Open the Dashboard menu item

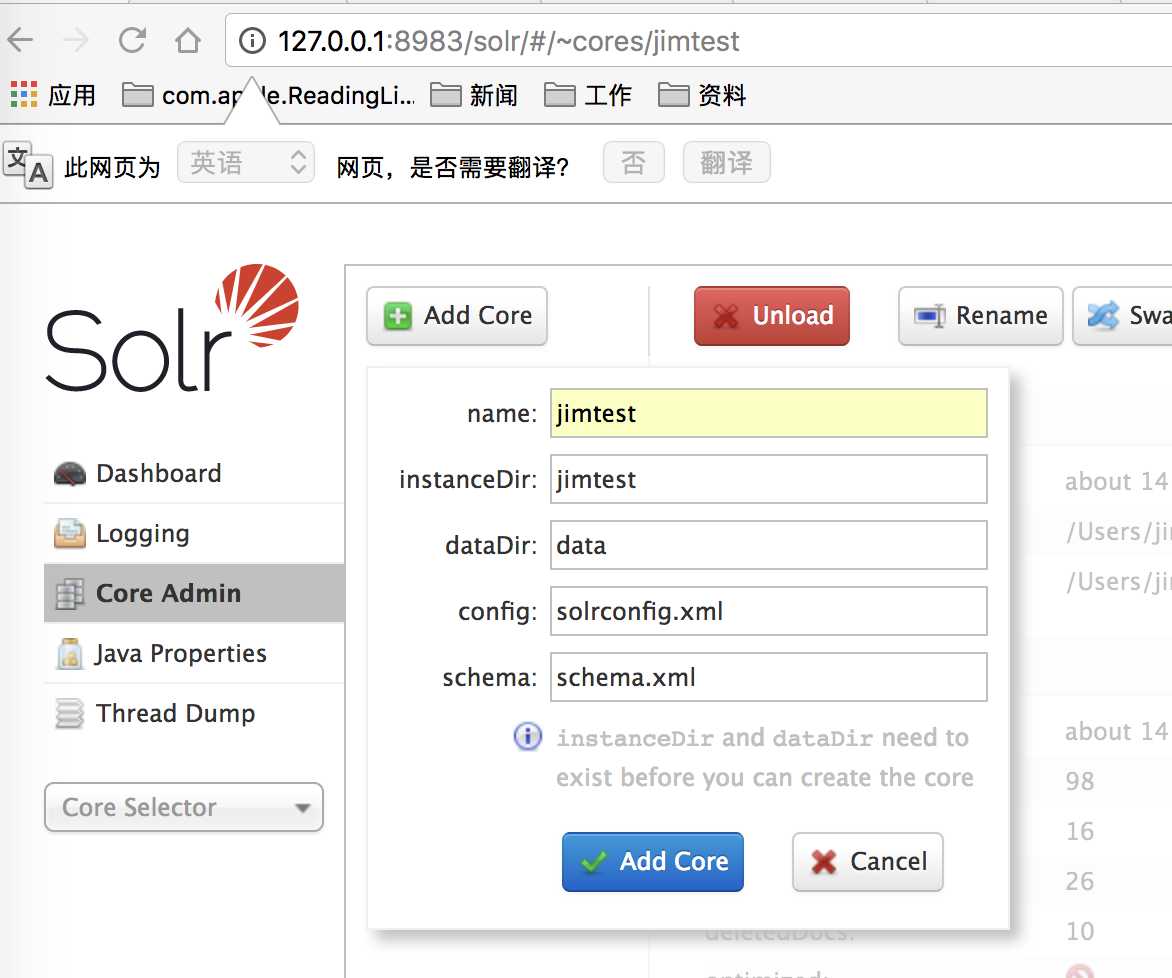coord(194,473)
